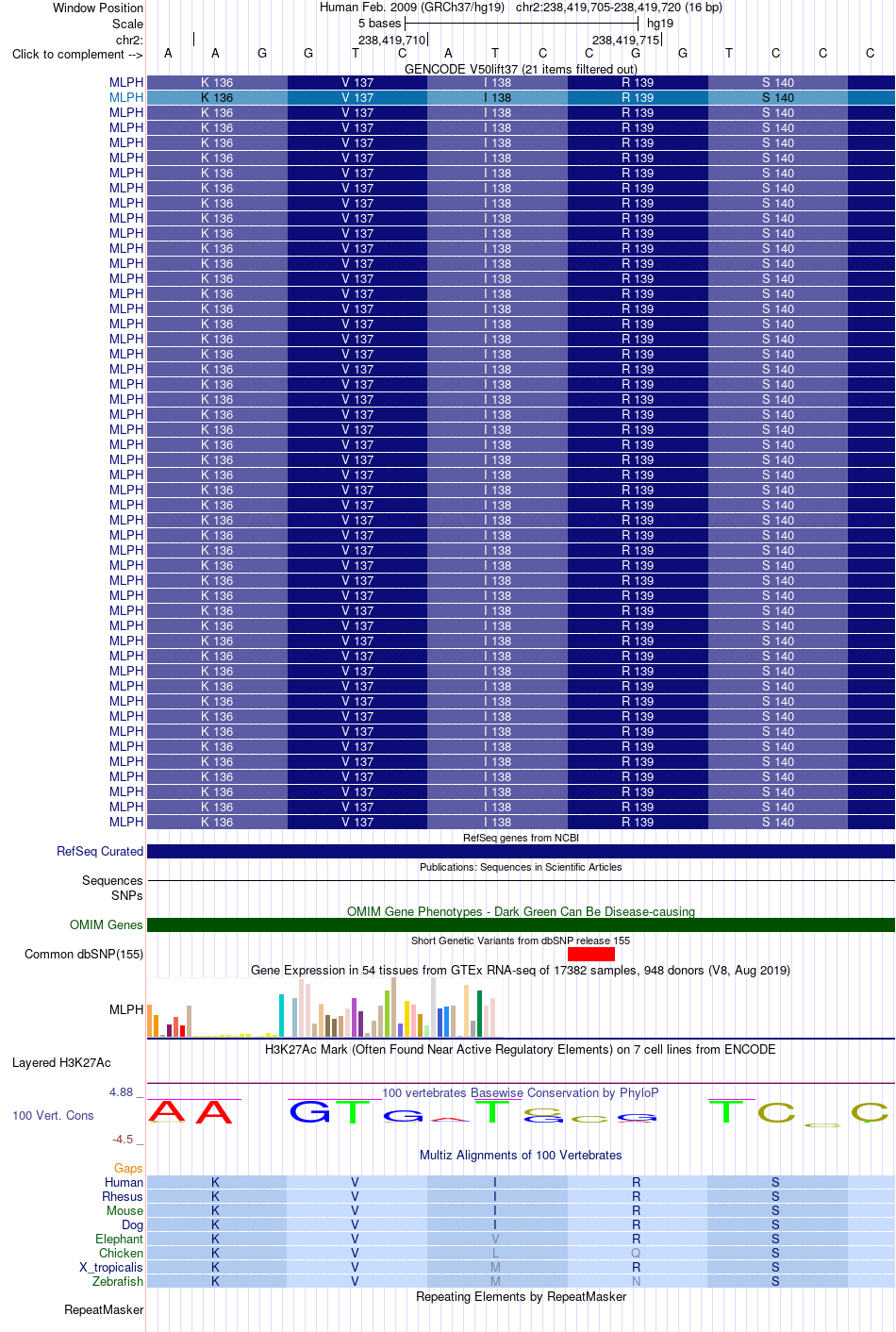Click the Human Feb. 2009 (GRCh37/hg19) assembly text

click(413, 7)
